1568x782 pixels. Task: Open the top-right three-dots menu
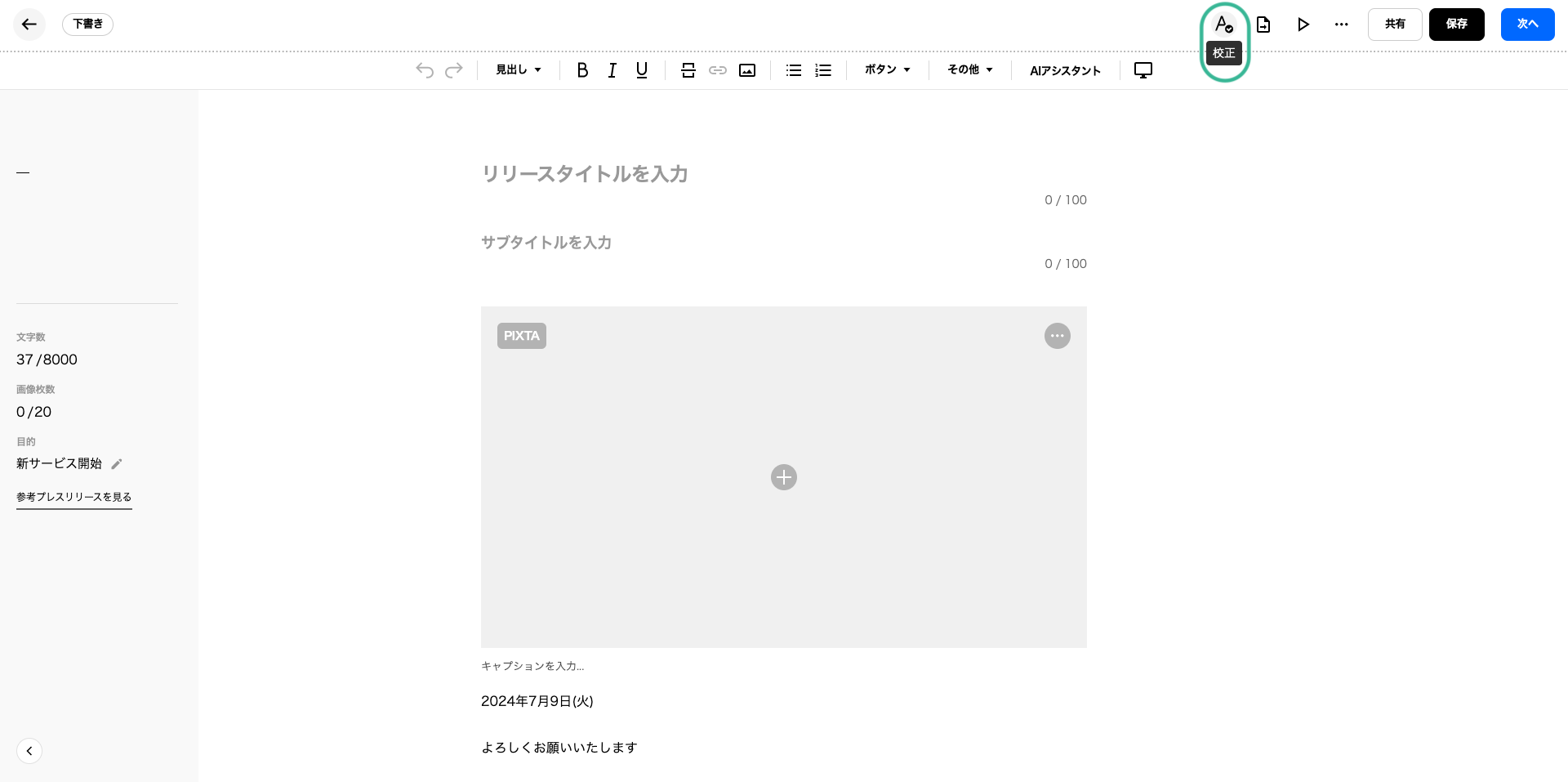point(1342,25)
